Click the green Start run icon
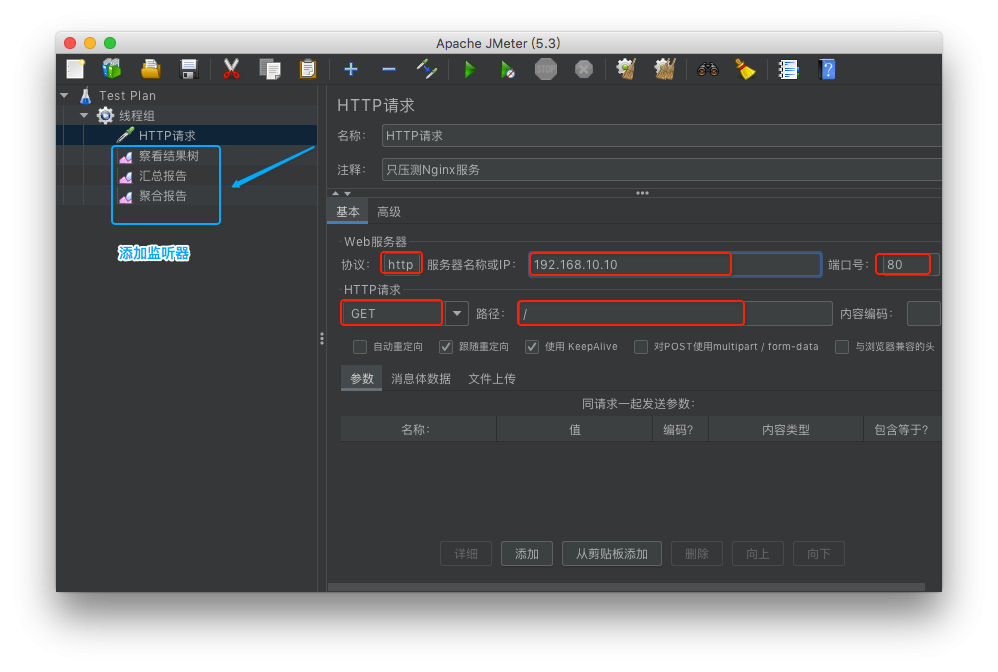 tap(469, 69)
